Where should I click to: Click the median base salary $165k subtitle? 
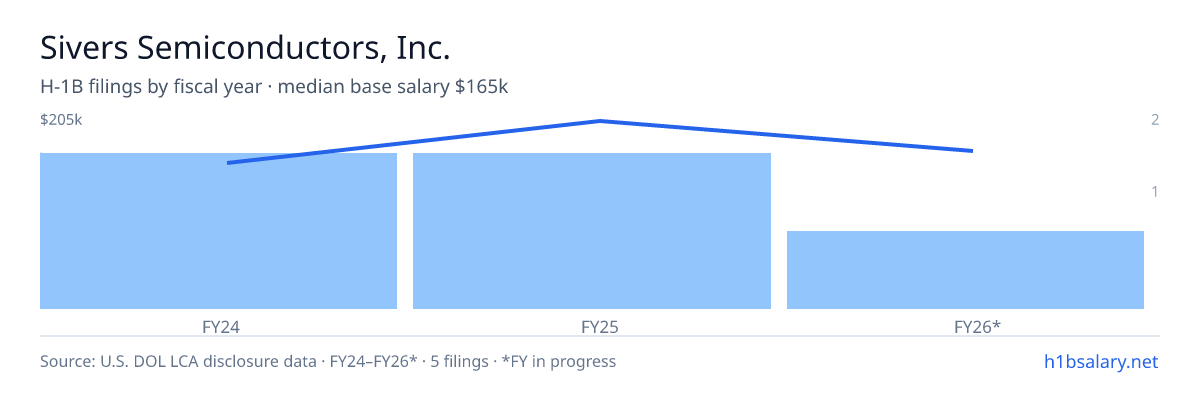click(x=393, y=87)
